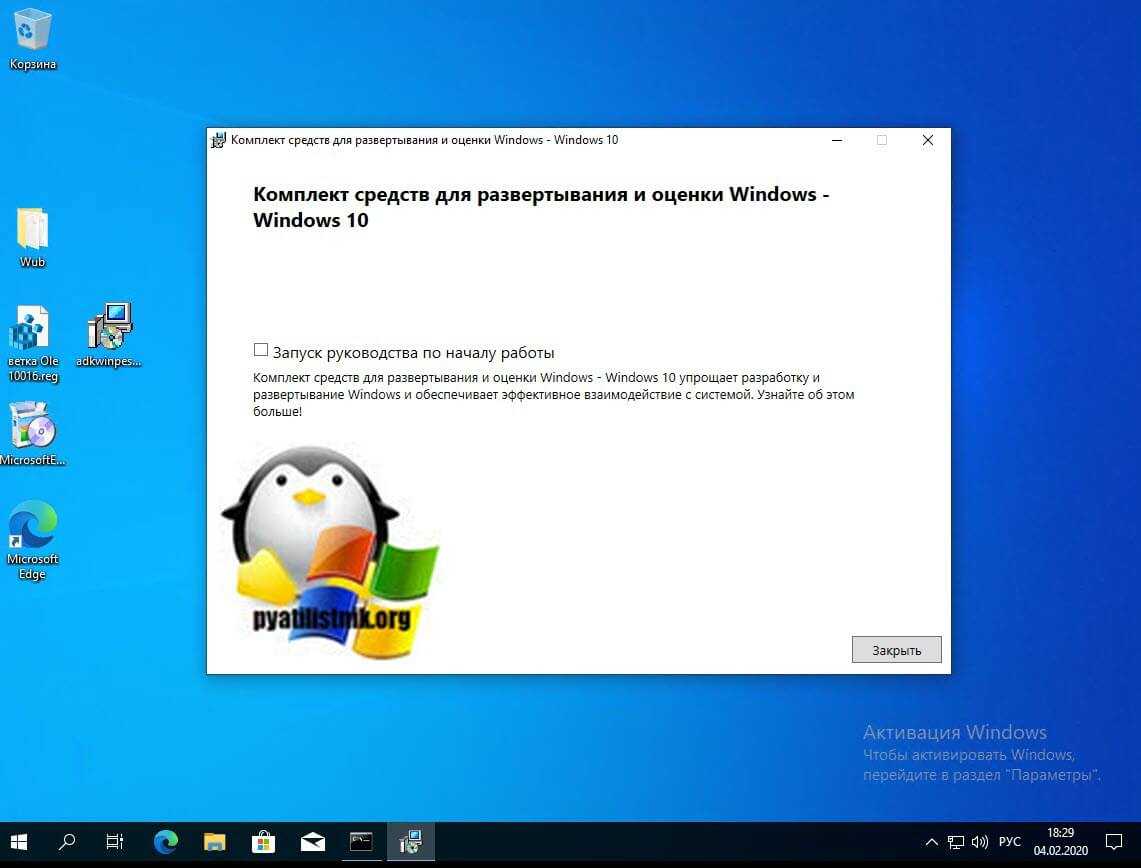Enable Запуск руководства по началу работы checkbox
The image size is (1141, 868).
(x=261, y=350)
